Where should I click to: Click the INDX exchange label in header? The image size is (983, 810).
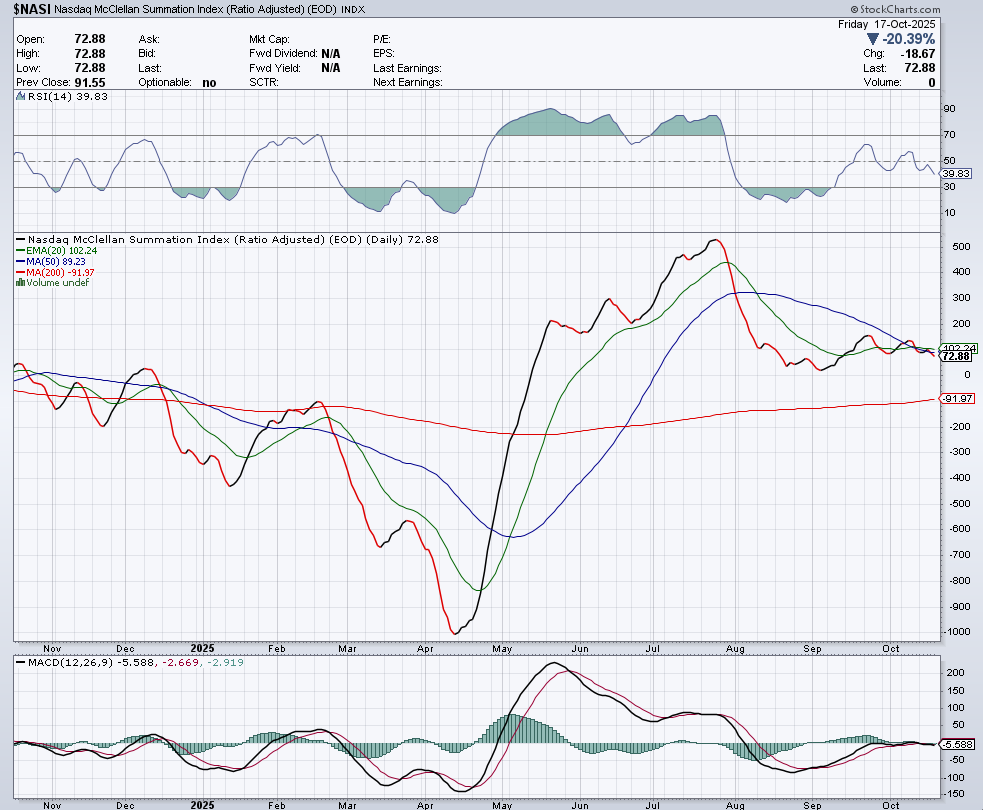point(353,9)
